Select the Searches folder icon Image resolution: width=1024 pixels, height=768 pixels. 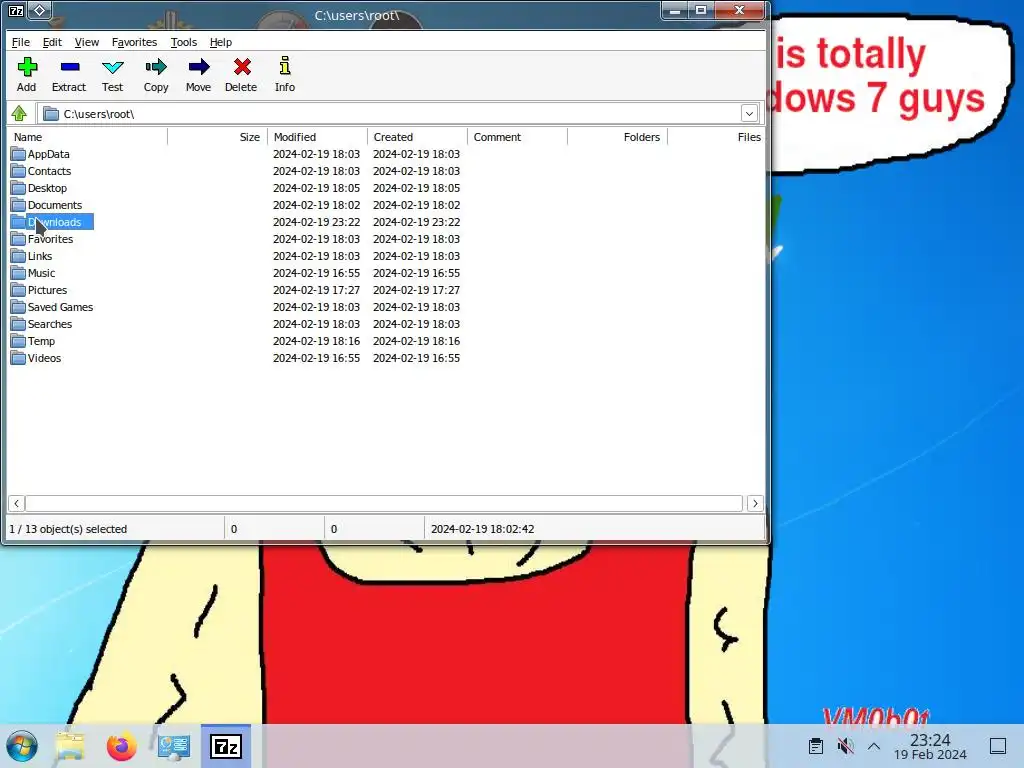pyautogui.click(x=18, y=324)
